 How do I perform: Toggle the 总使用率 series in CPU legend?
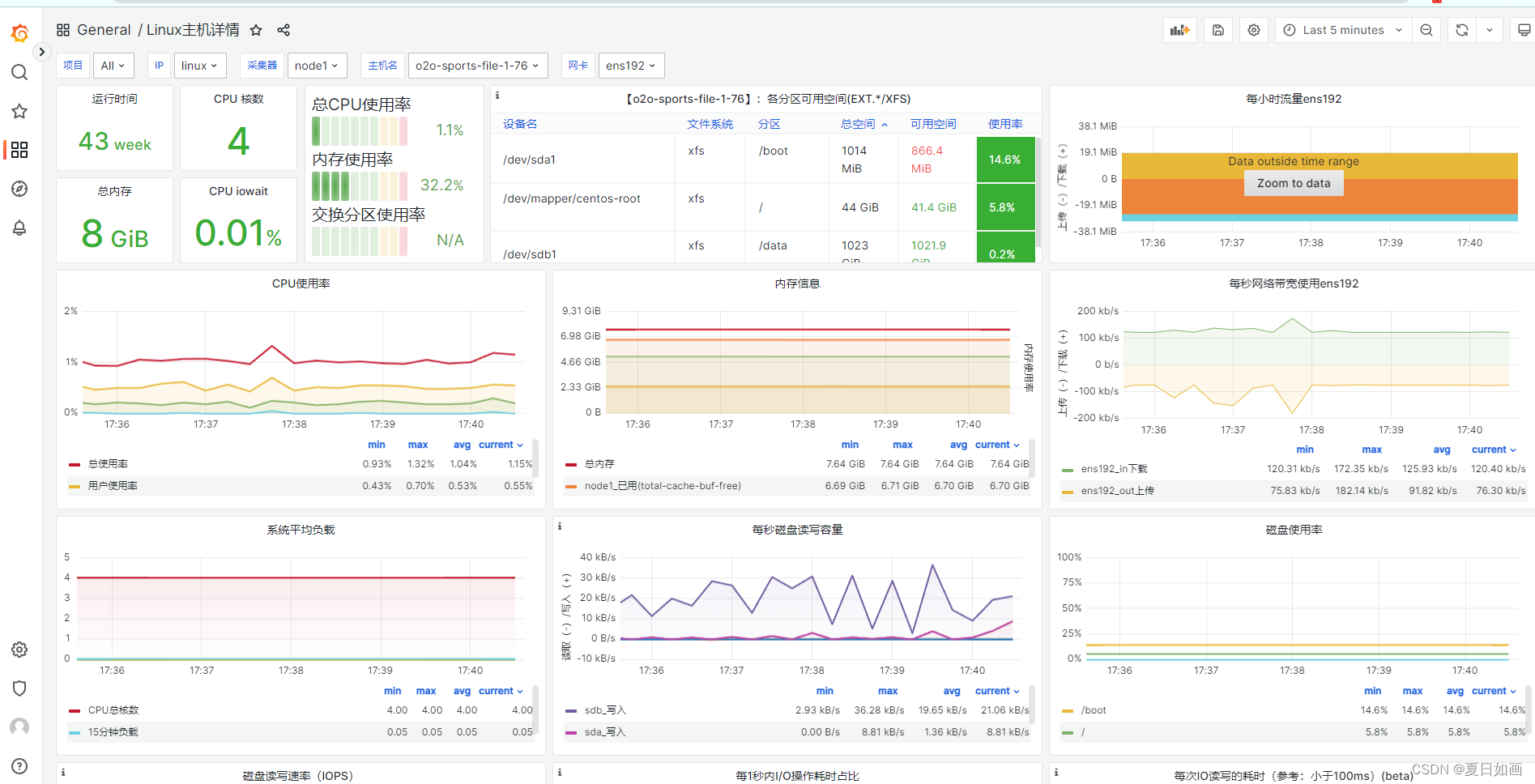108,464
